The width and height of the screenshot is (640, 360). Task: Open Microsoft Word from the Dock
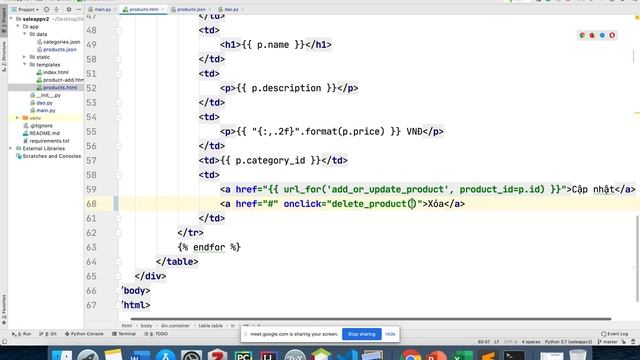(139, 355)
